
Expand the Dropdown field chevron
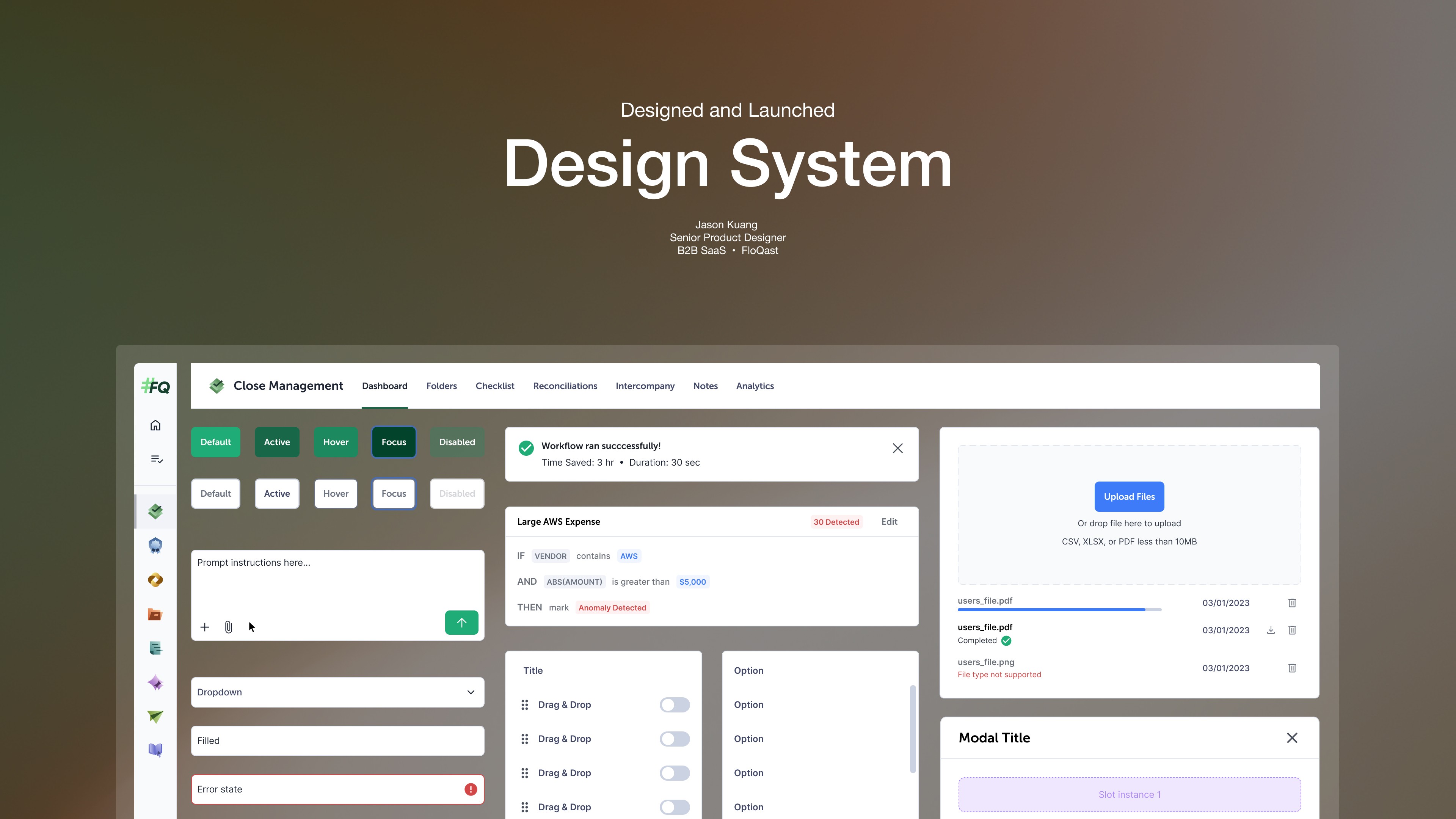click(x=470, y=692)
